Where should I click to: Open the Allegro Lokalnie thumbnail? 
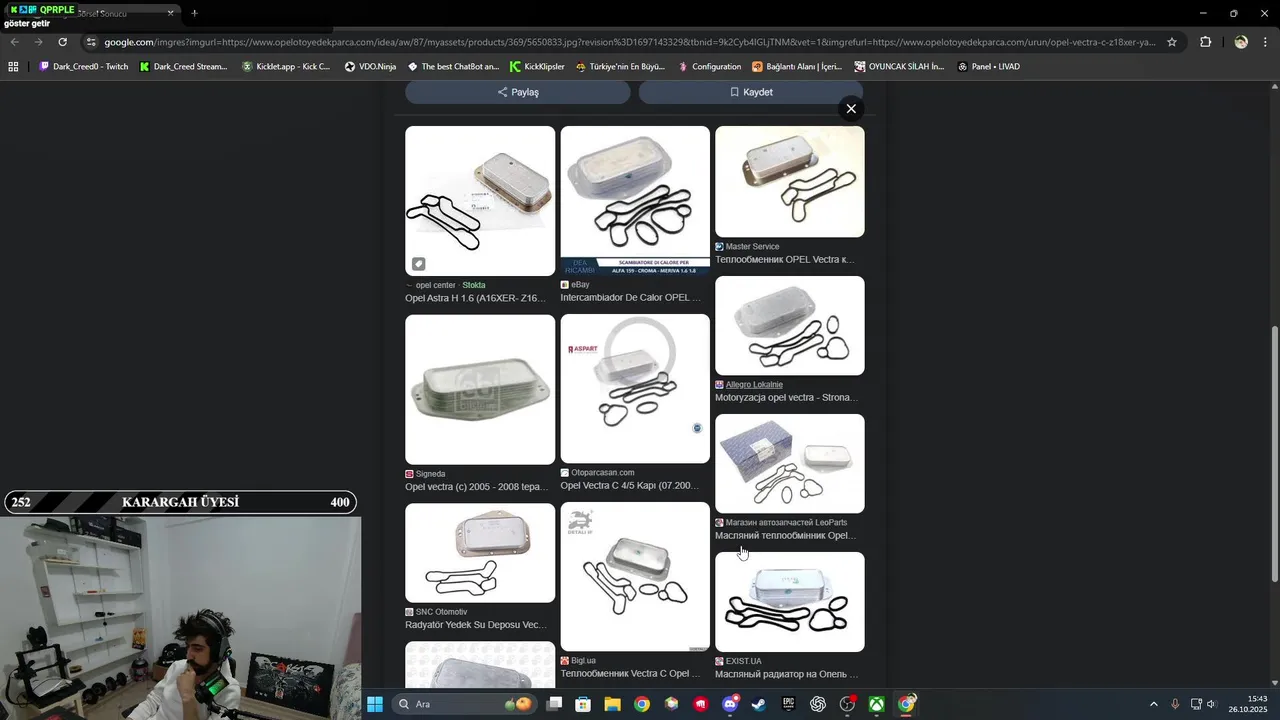(x=790, y=326)
